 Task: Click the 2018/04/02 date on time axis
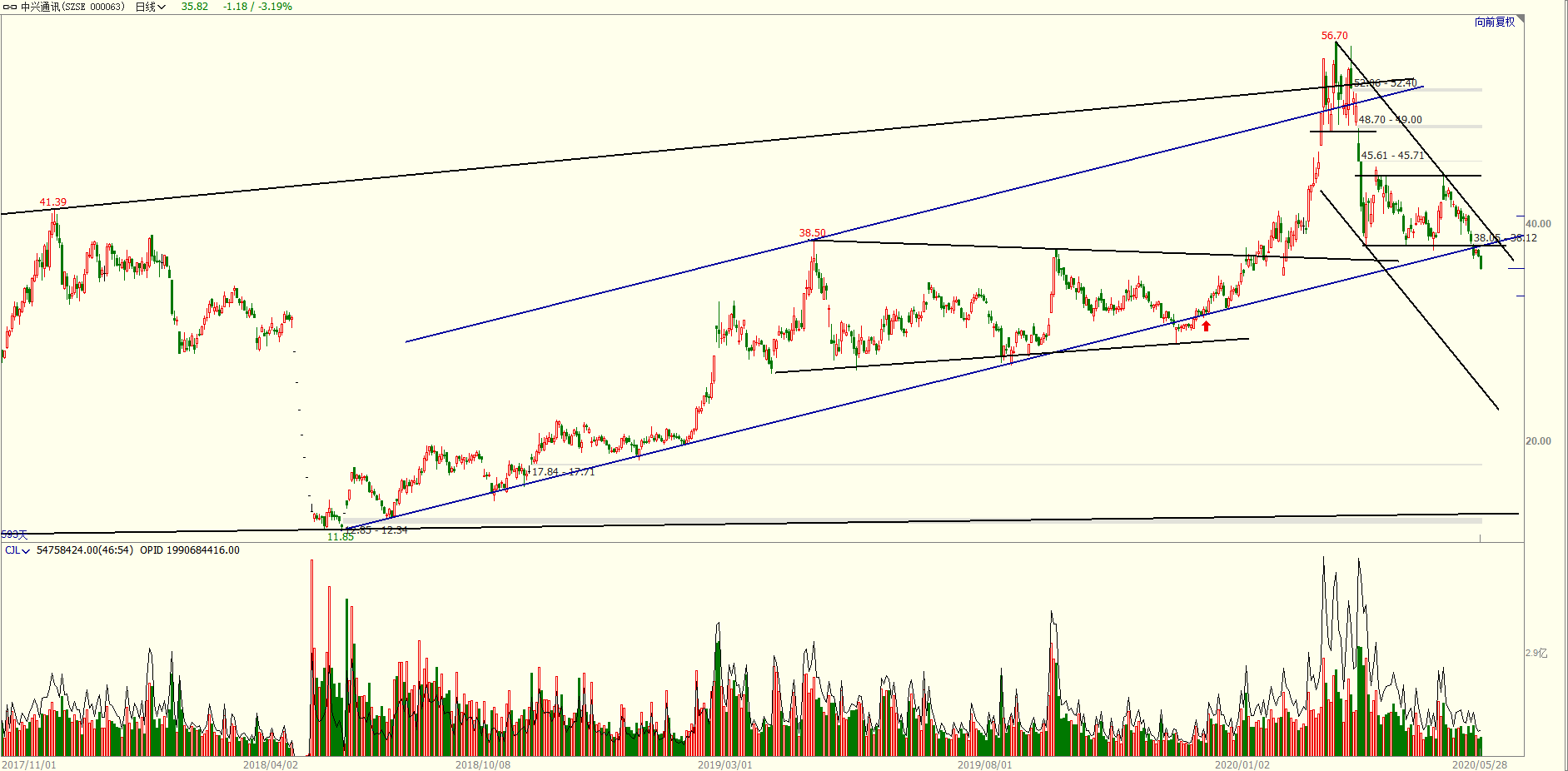271,764
